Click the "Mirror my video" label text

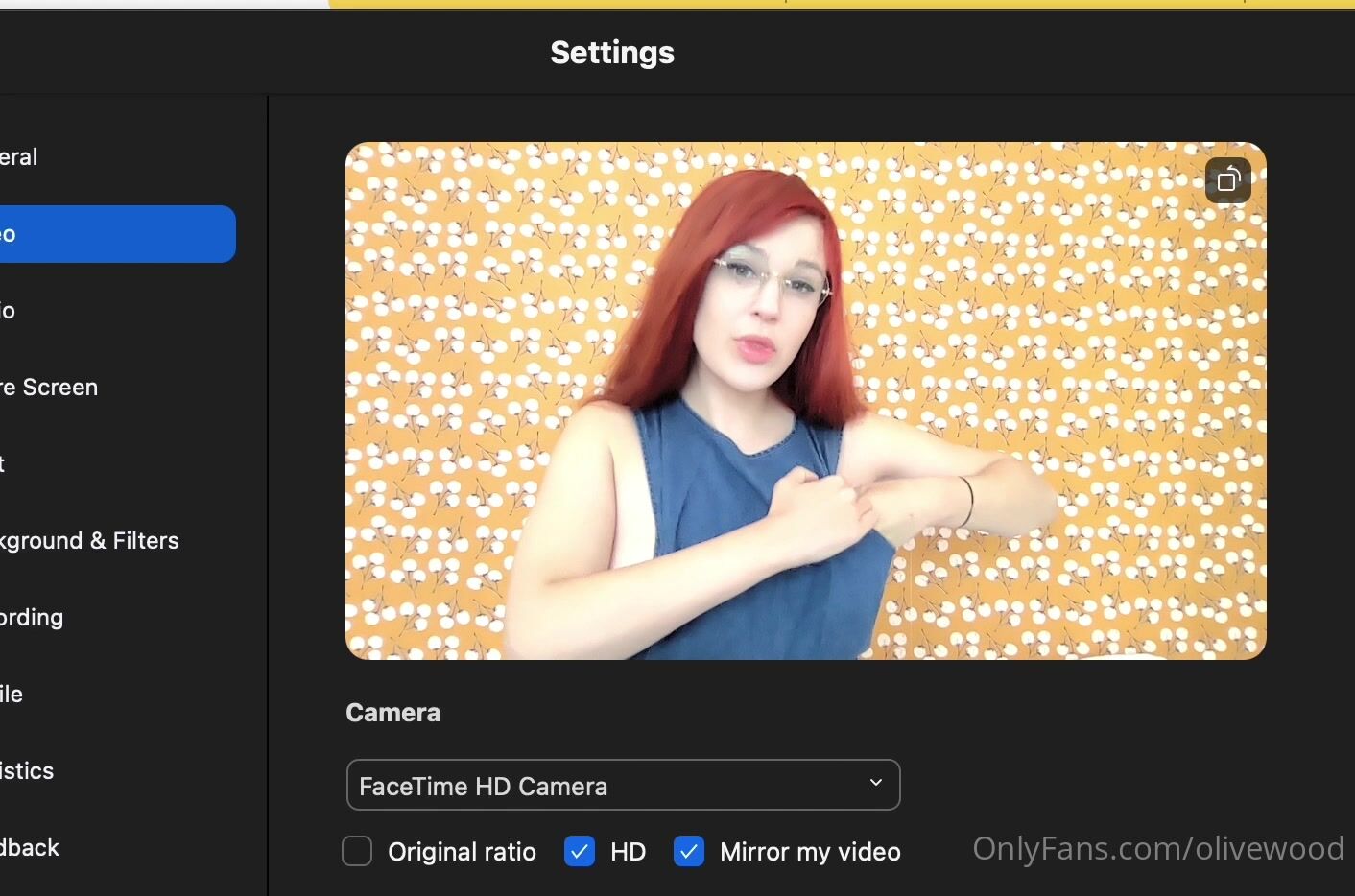click(x=810, y=852)
